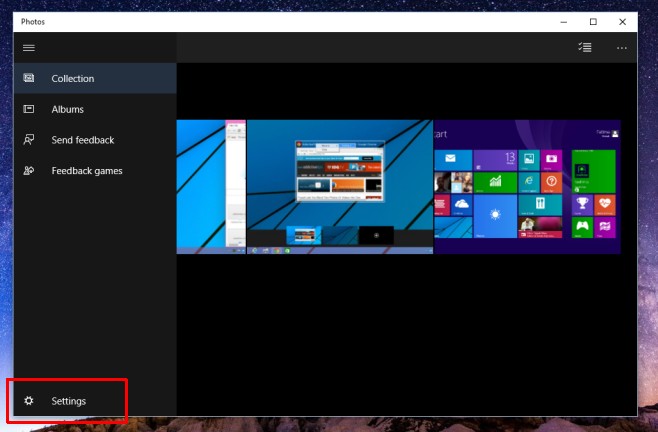Click the Collection photo icon in sidebar
The height and width of the screenshot is (432, 658).
point(29,79)
